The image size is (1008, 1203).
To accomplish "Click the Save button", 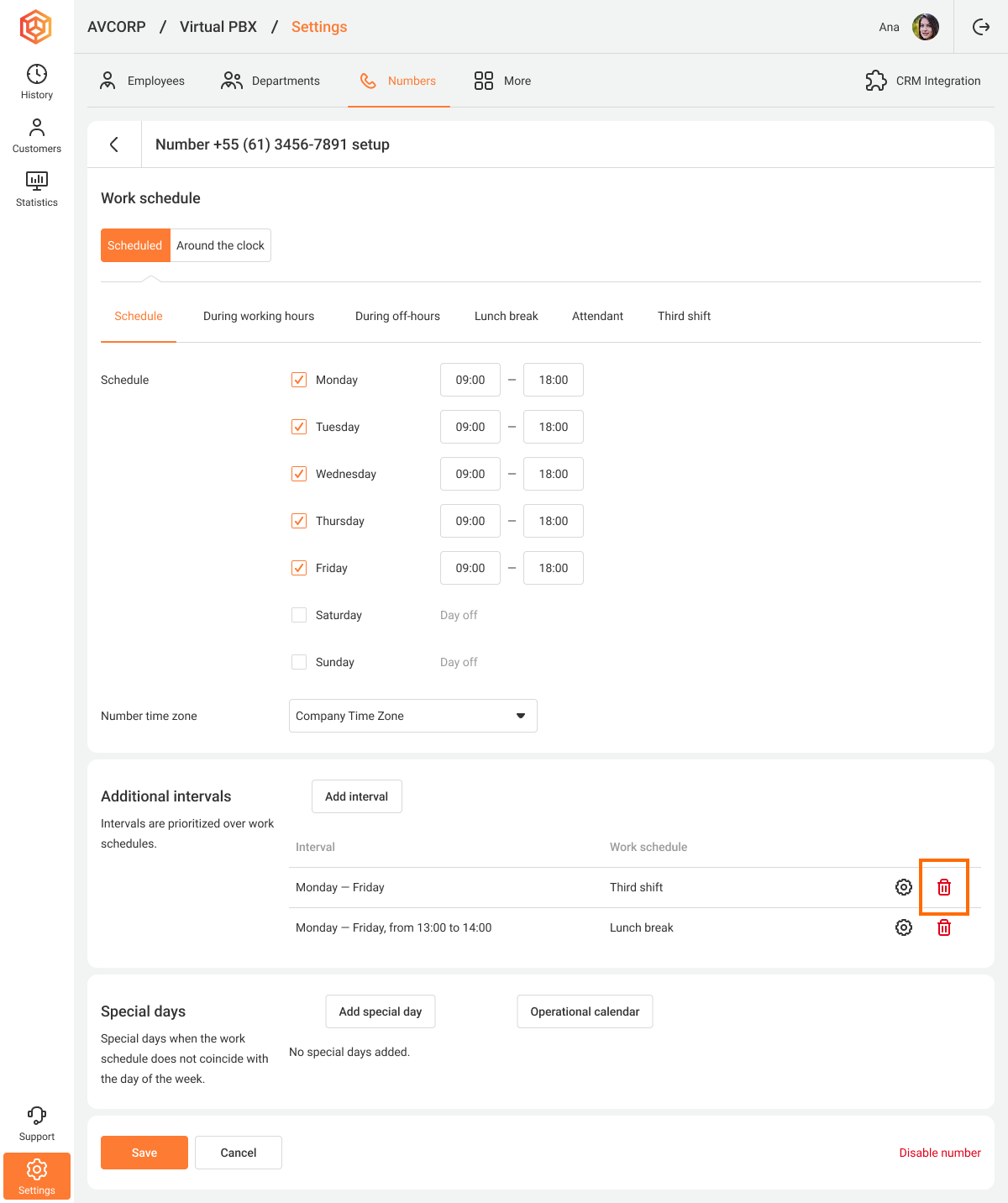I will tap(144, 1153).
